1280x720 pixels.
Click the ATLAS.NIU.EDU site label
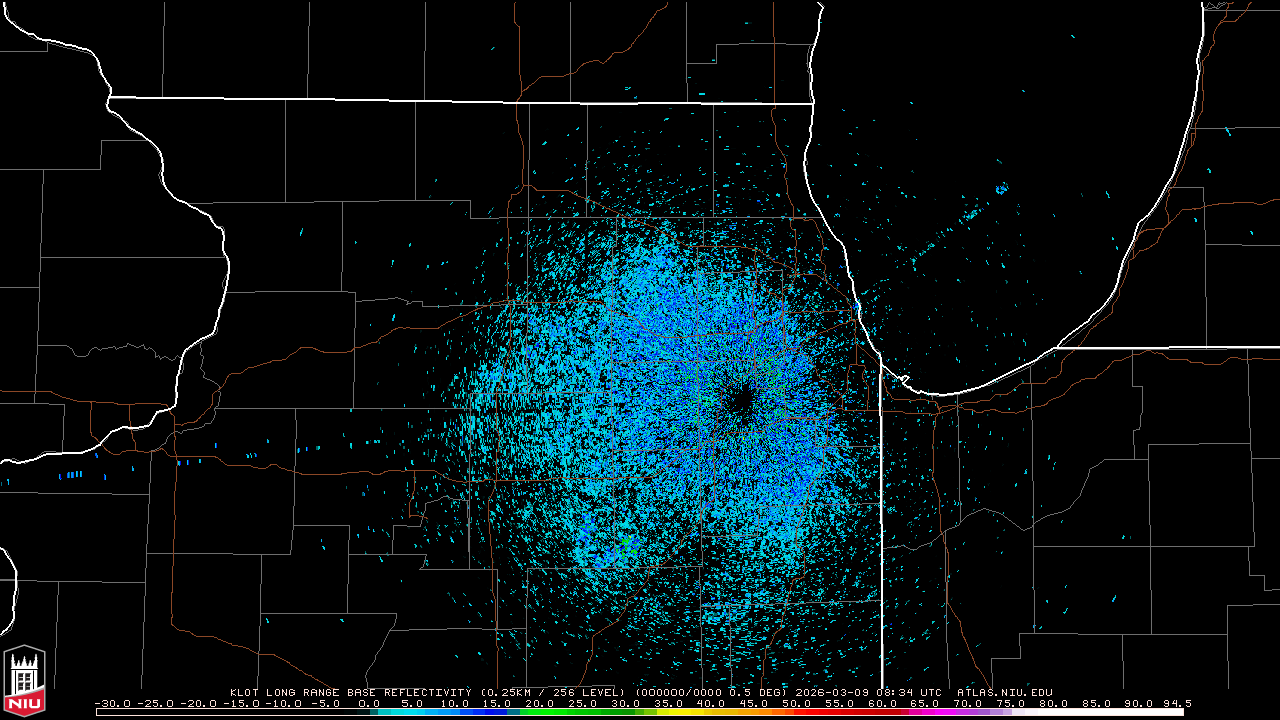click(x=1004, y=692)
